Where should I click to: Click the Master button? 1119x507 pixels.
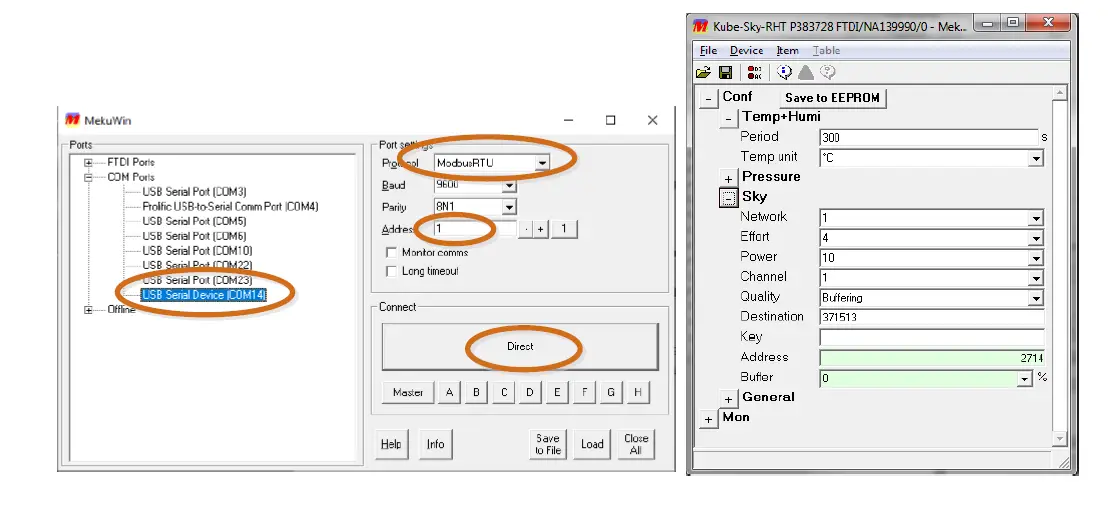[408, 392]
